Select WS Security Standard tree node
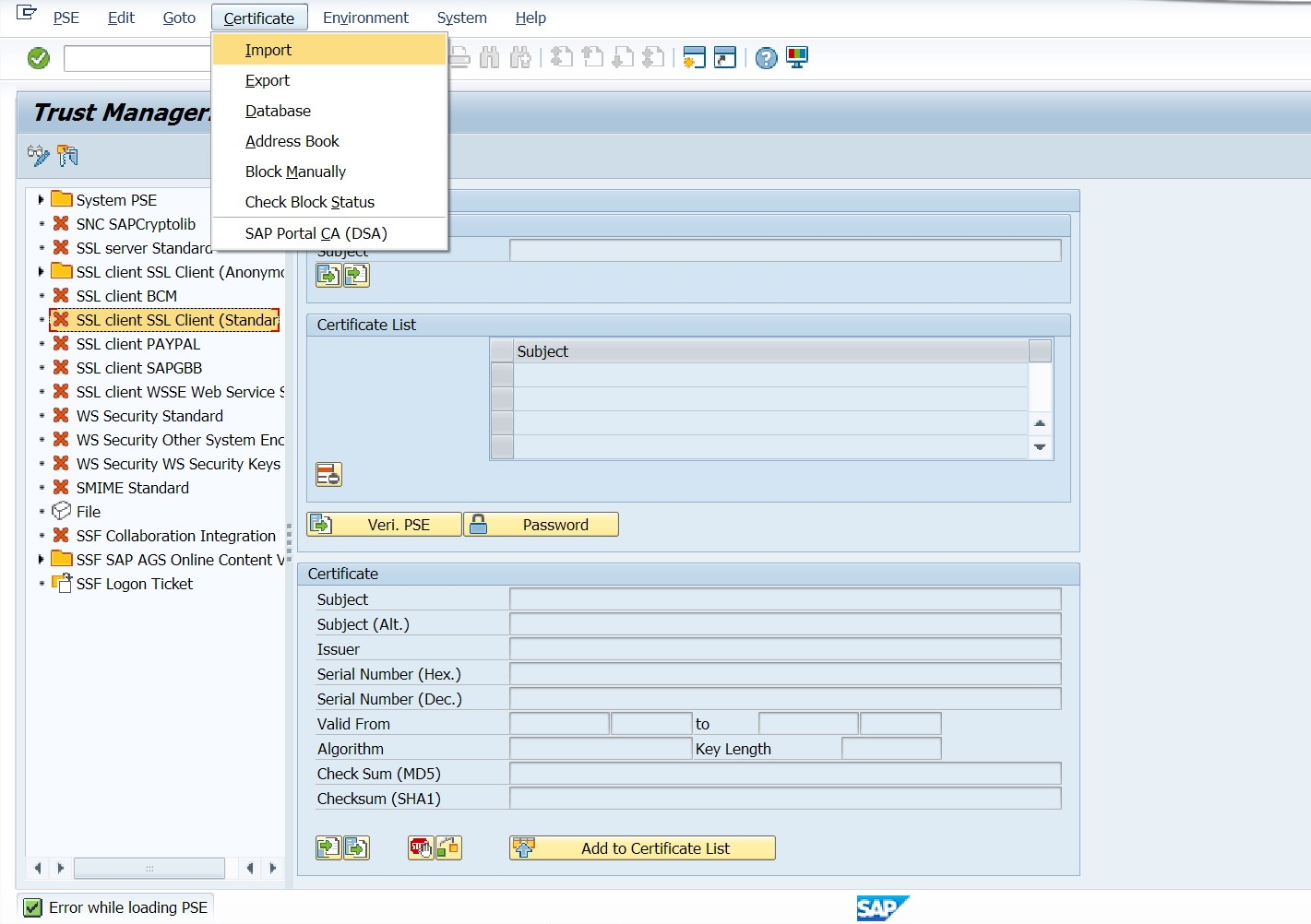This screenshot has width=1311, height=924. click(x=149, y=416)
